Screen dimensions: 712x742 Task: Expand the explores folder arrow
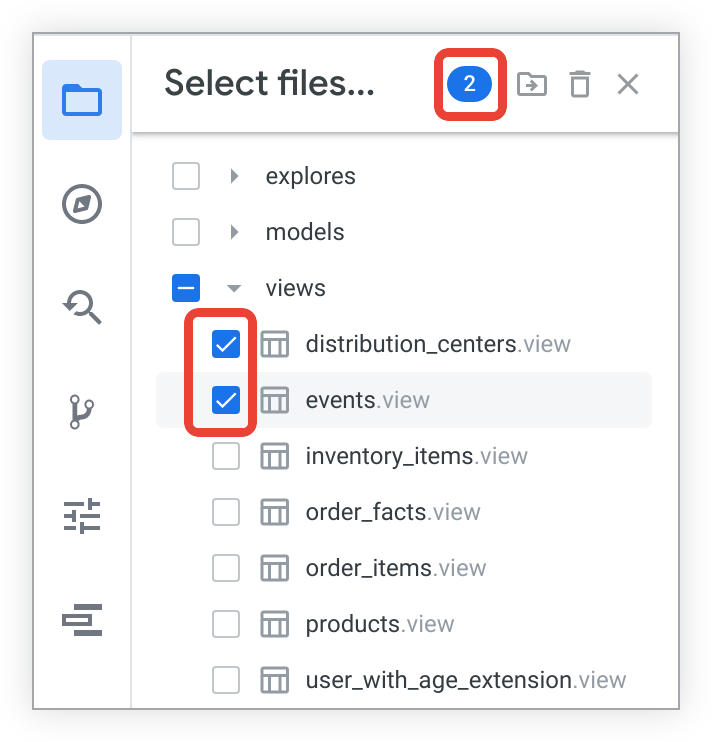pyautogui.click(x=235, y=176)
